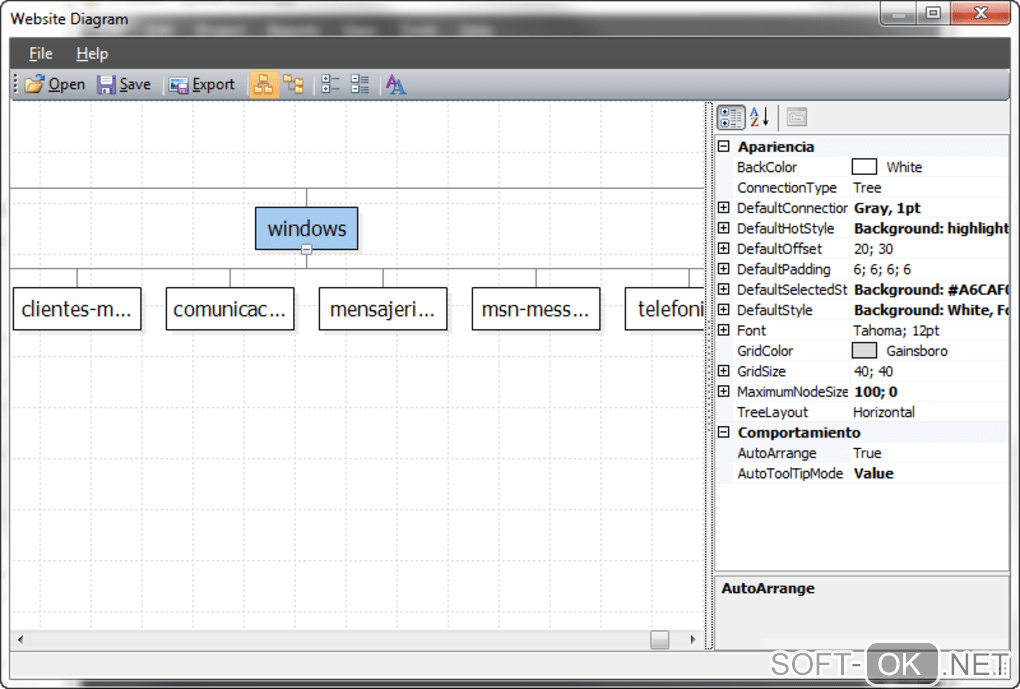Click the Gray, 1pt connector value
This screenshot has height=689, width=1020.
[887, 208]
